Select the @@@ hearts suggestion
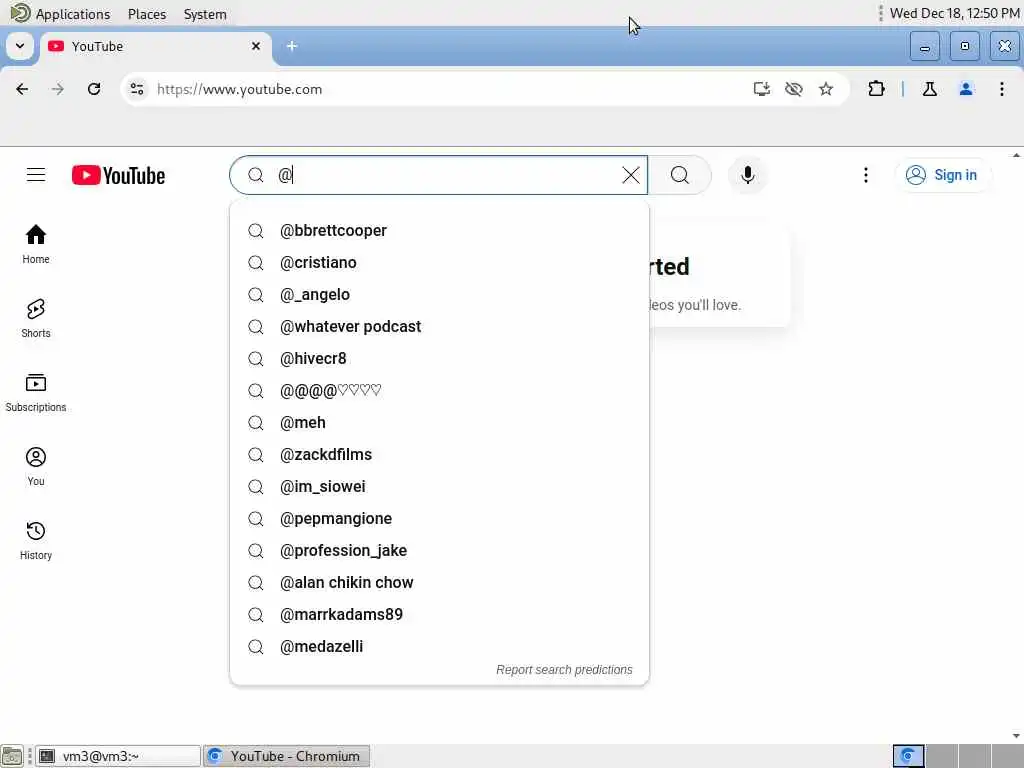The width and height of the screenshot is (1024, 768). click(440, 391)
